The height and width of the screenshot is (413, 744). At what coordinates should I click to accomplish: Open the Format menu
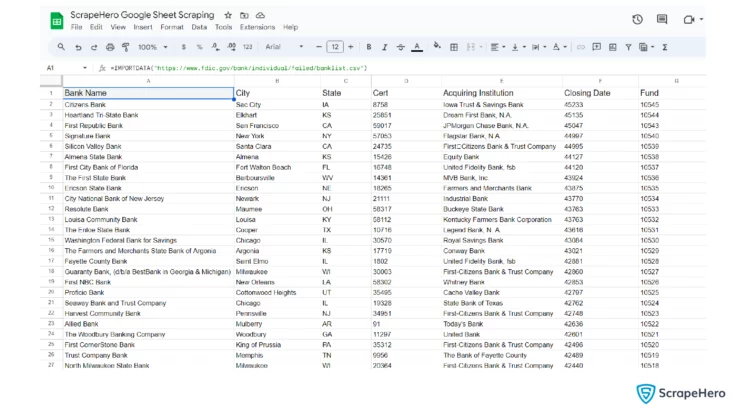click(x=172, y=27)
